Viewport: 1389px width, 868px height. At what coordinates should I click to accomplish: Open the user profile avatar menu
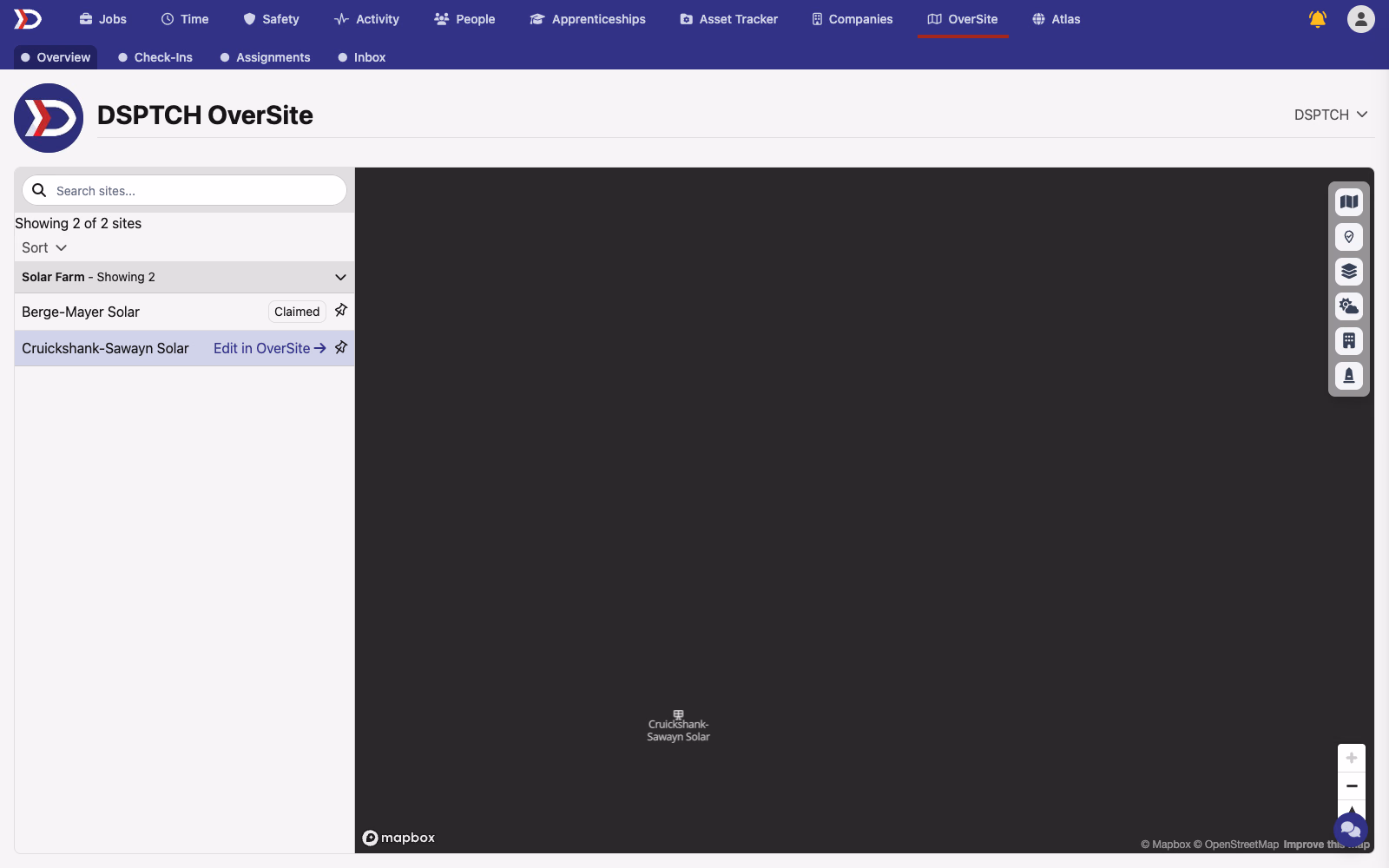pyautogui.click(x=1361, y=19)
